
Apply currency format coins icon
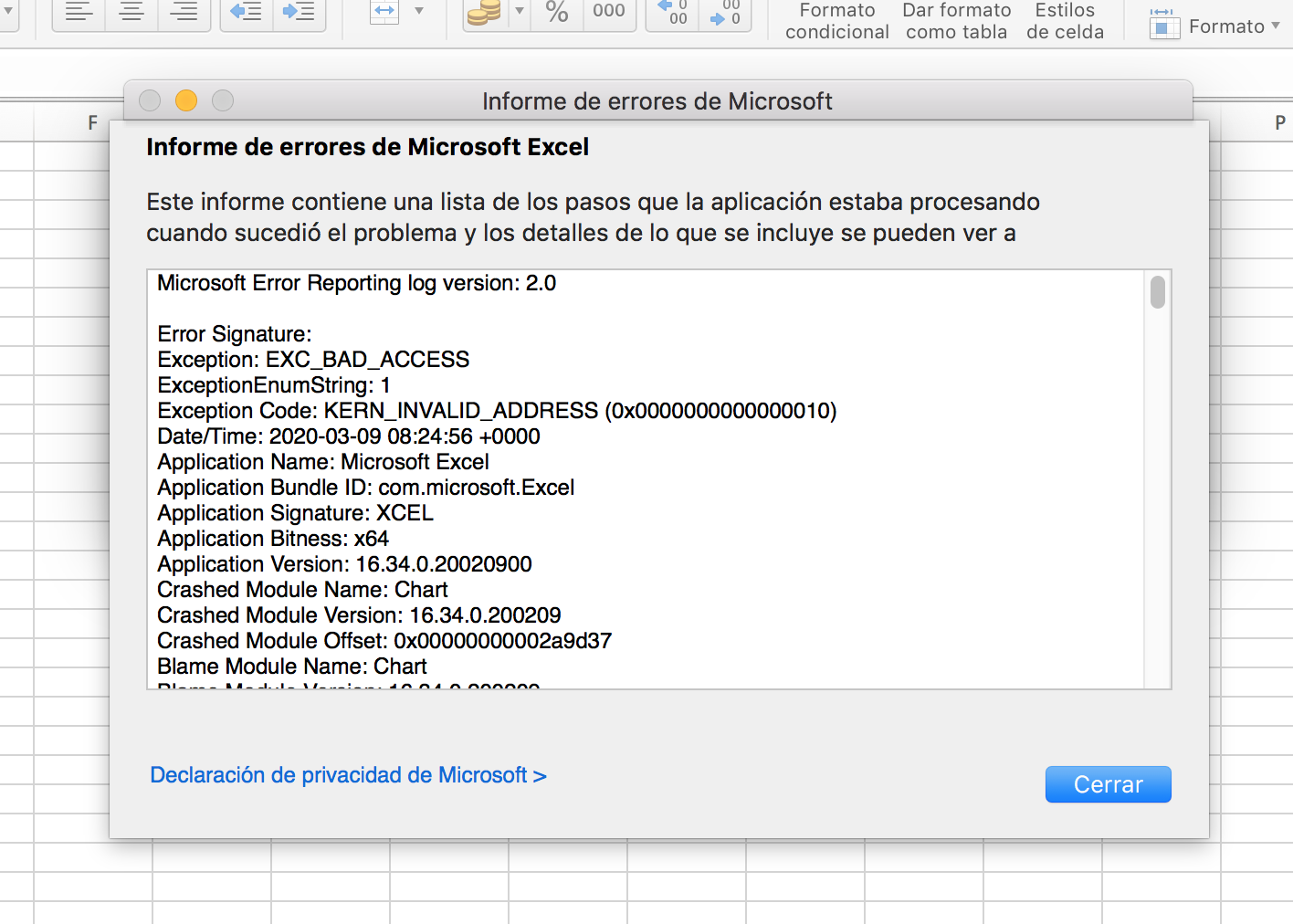click(484, 12)
